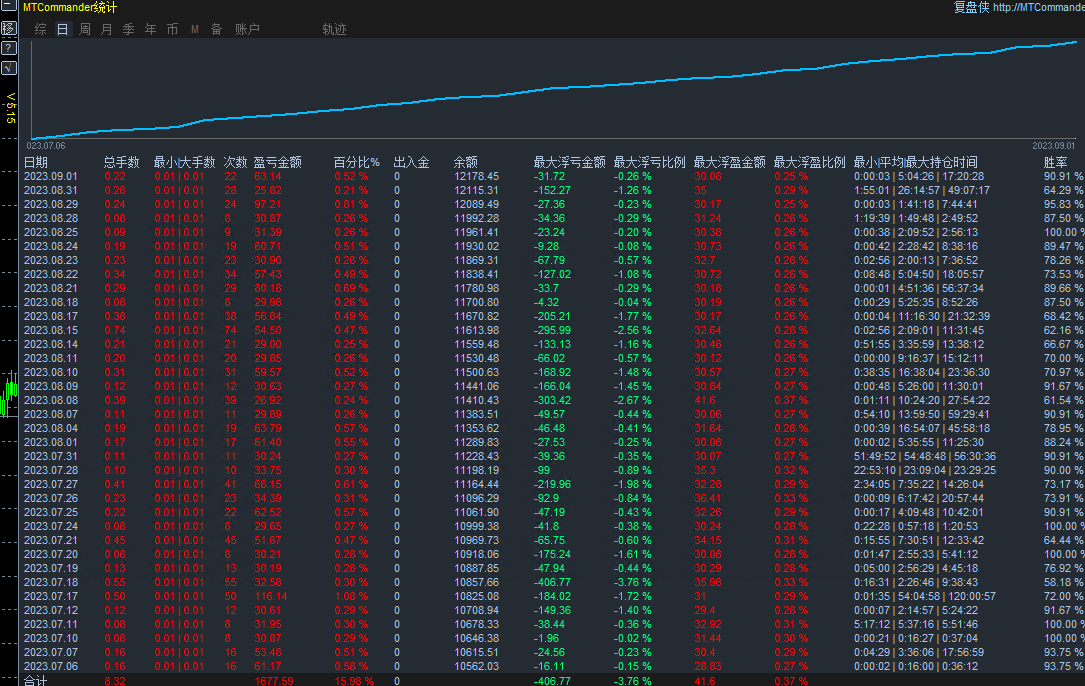Click the 最大浮亏比例 column header

tap(650, 162)
